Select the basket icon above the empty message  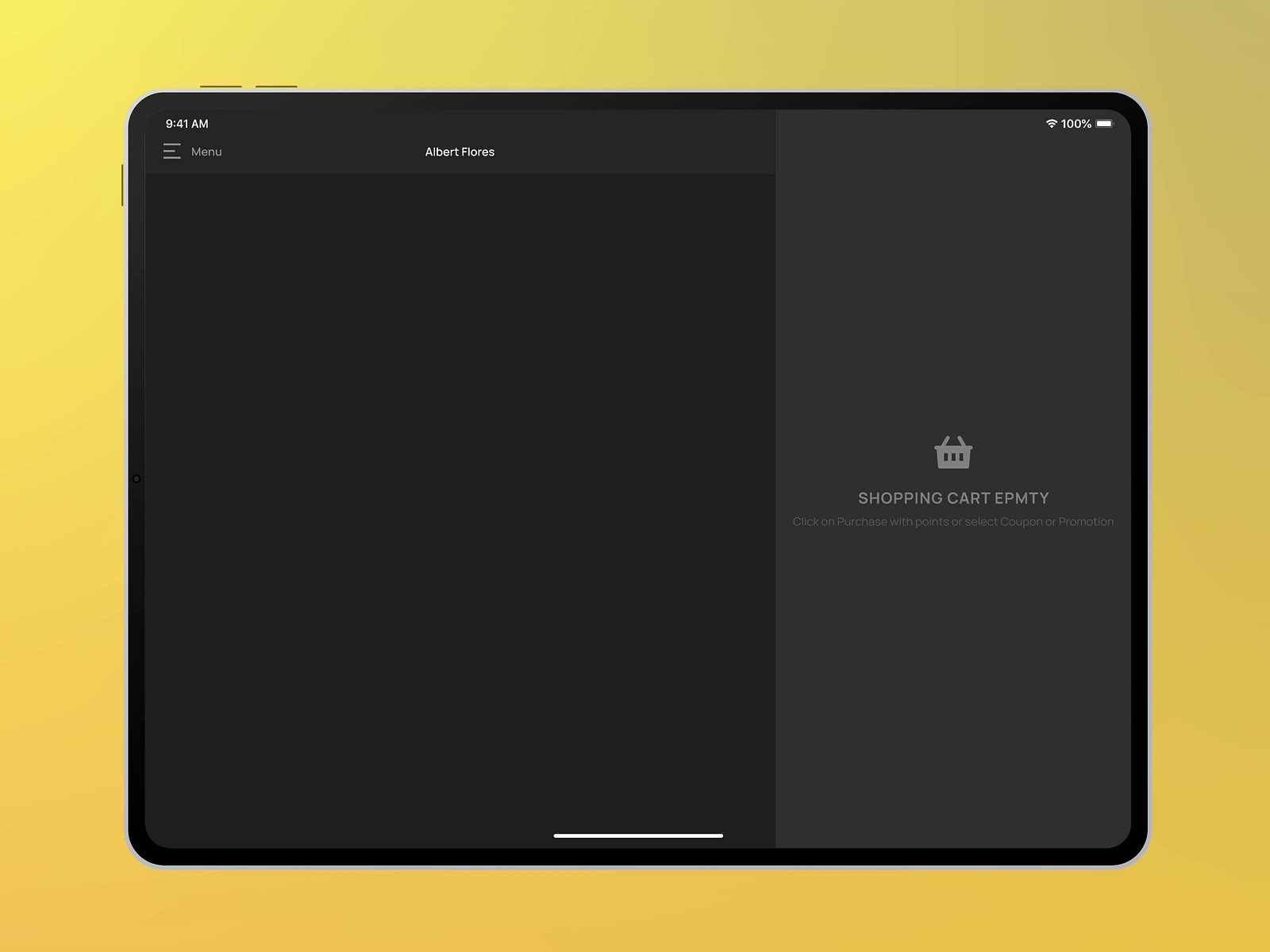(952, 451)
